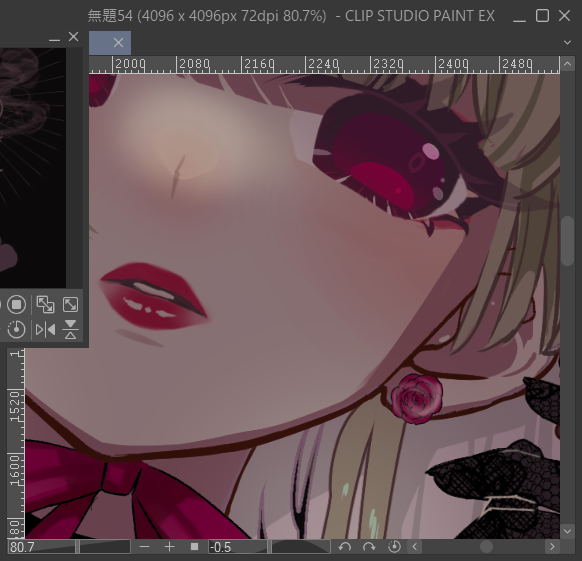Flip the Sub View image horizontally
Screen dimensions: 582x561
click(x=45, y=329)
